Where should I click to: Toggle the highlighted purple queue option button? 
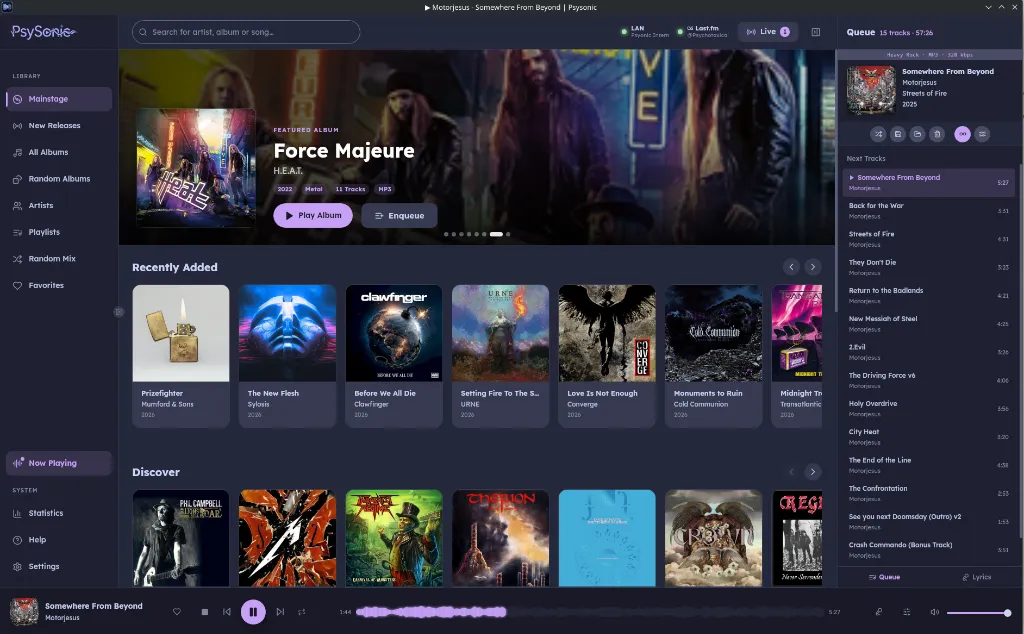coord(962,133)
